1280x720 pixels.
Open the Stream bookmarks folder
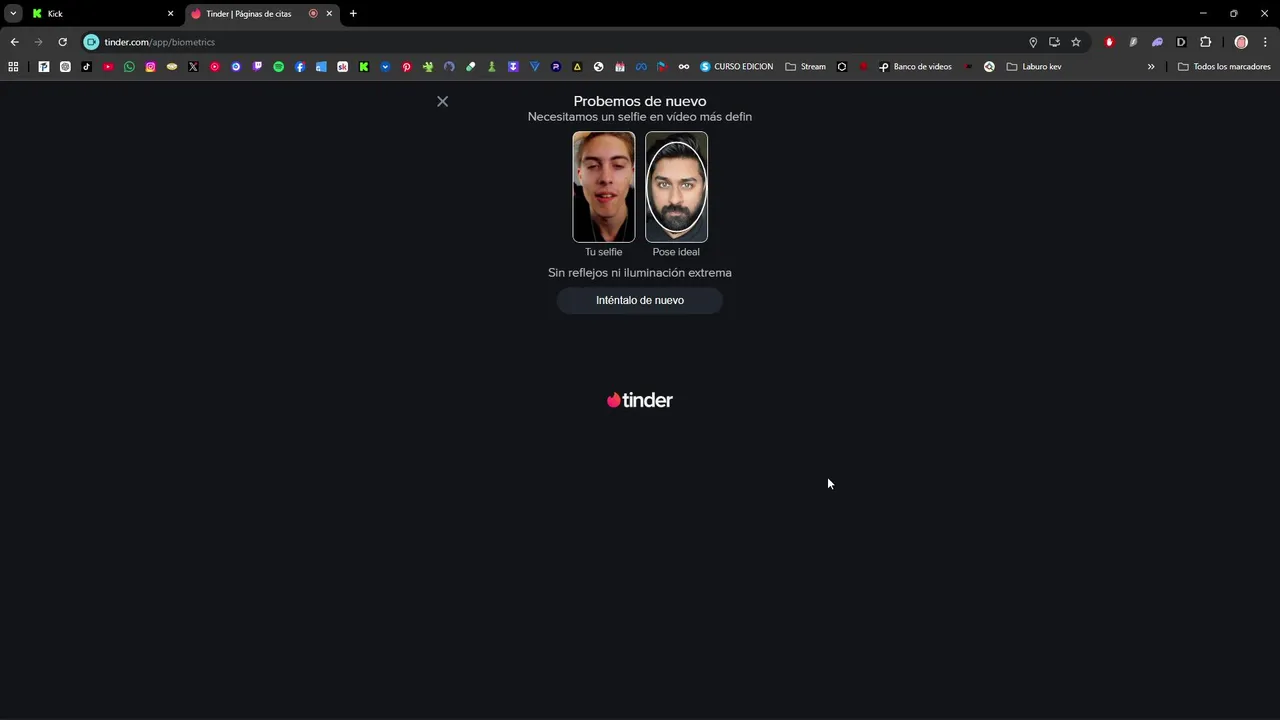coord(806,67)
